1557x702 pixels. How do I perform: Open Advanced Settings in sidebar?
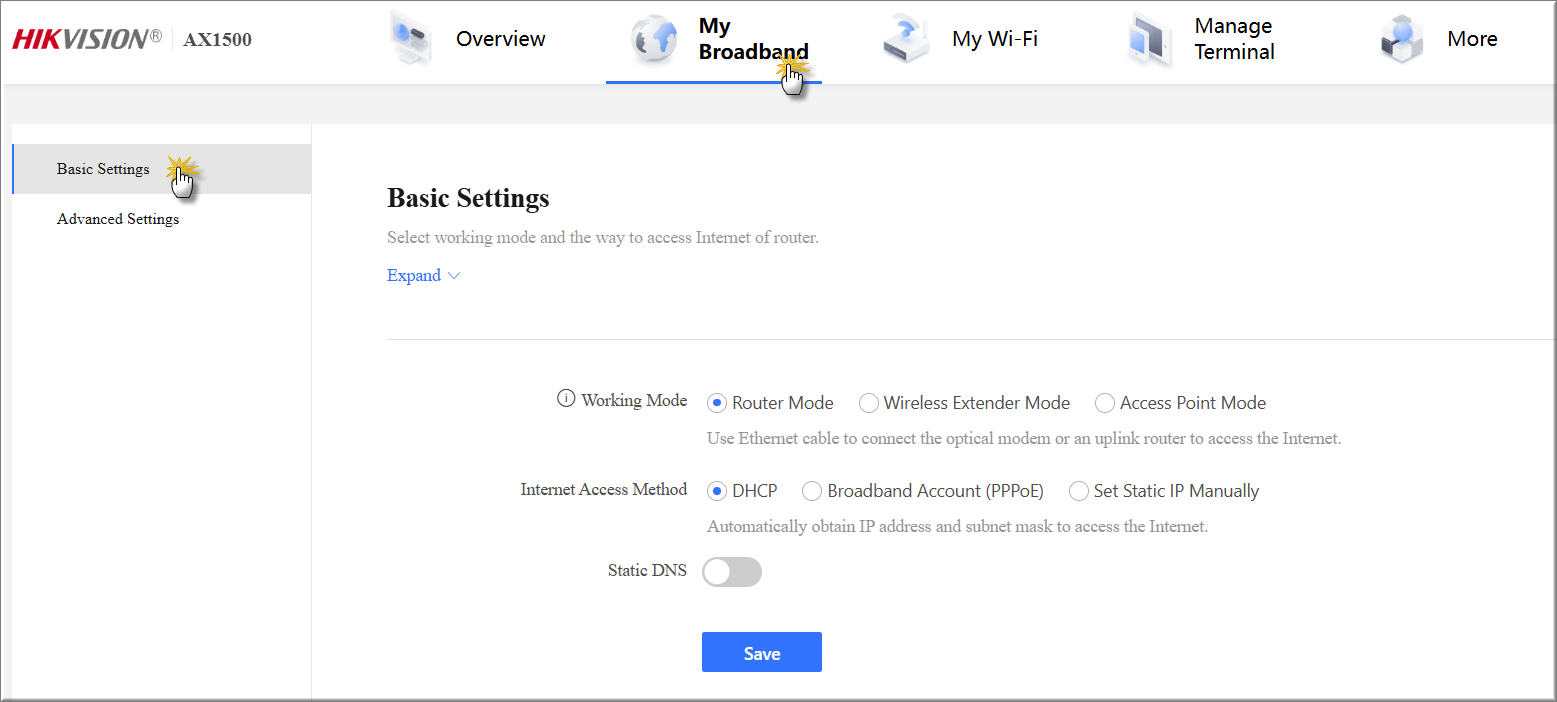(x=118, y=219)
